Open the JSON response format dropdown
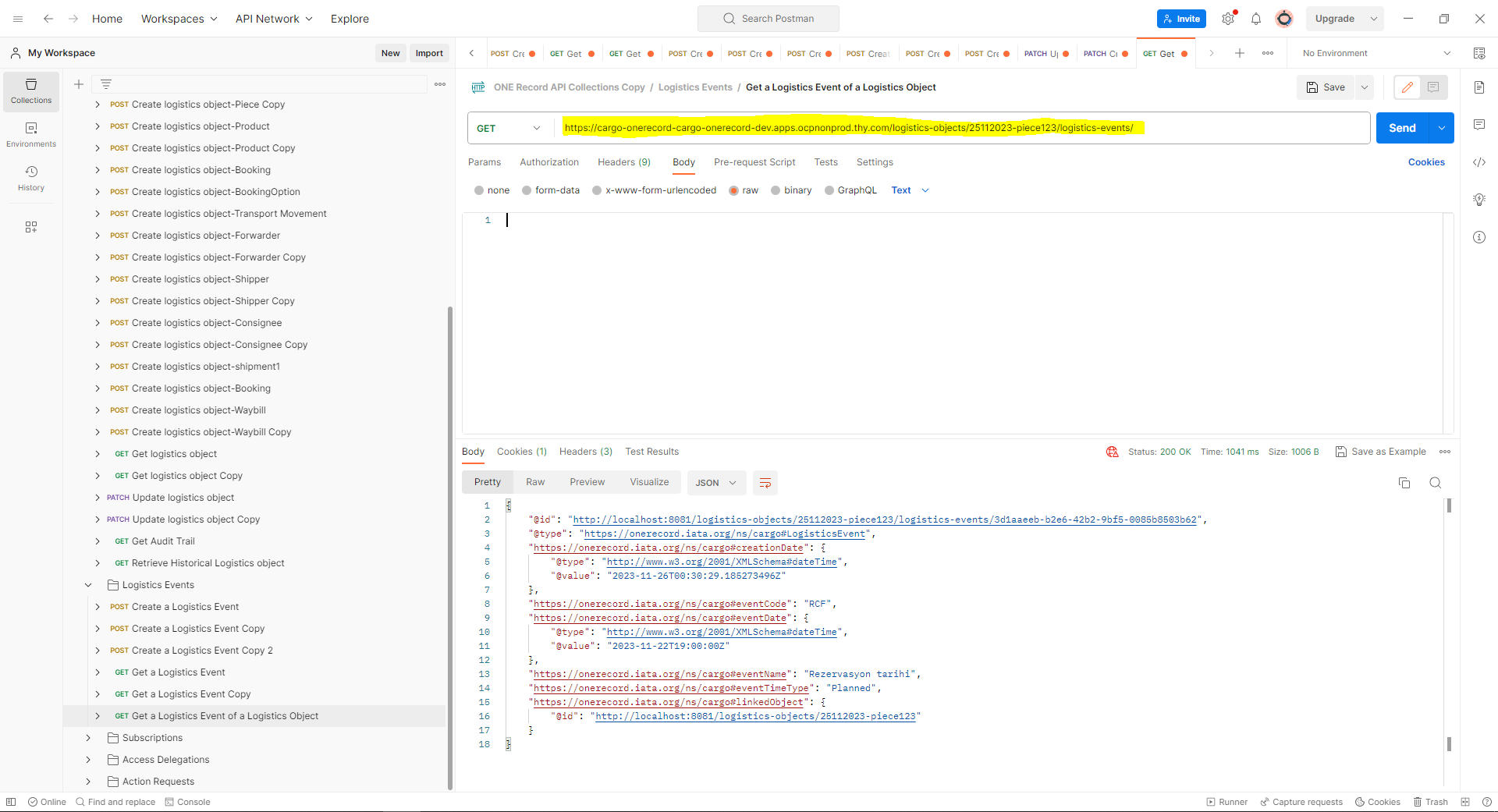The width and height of the screenshot is (1498, 812). 716,483
